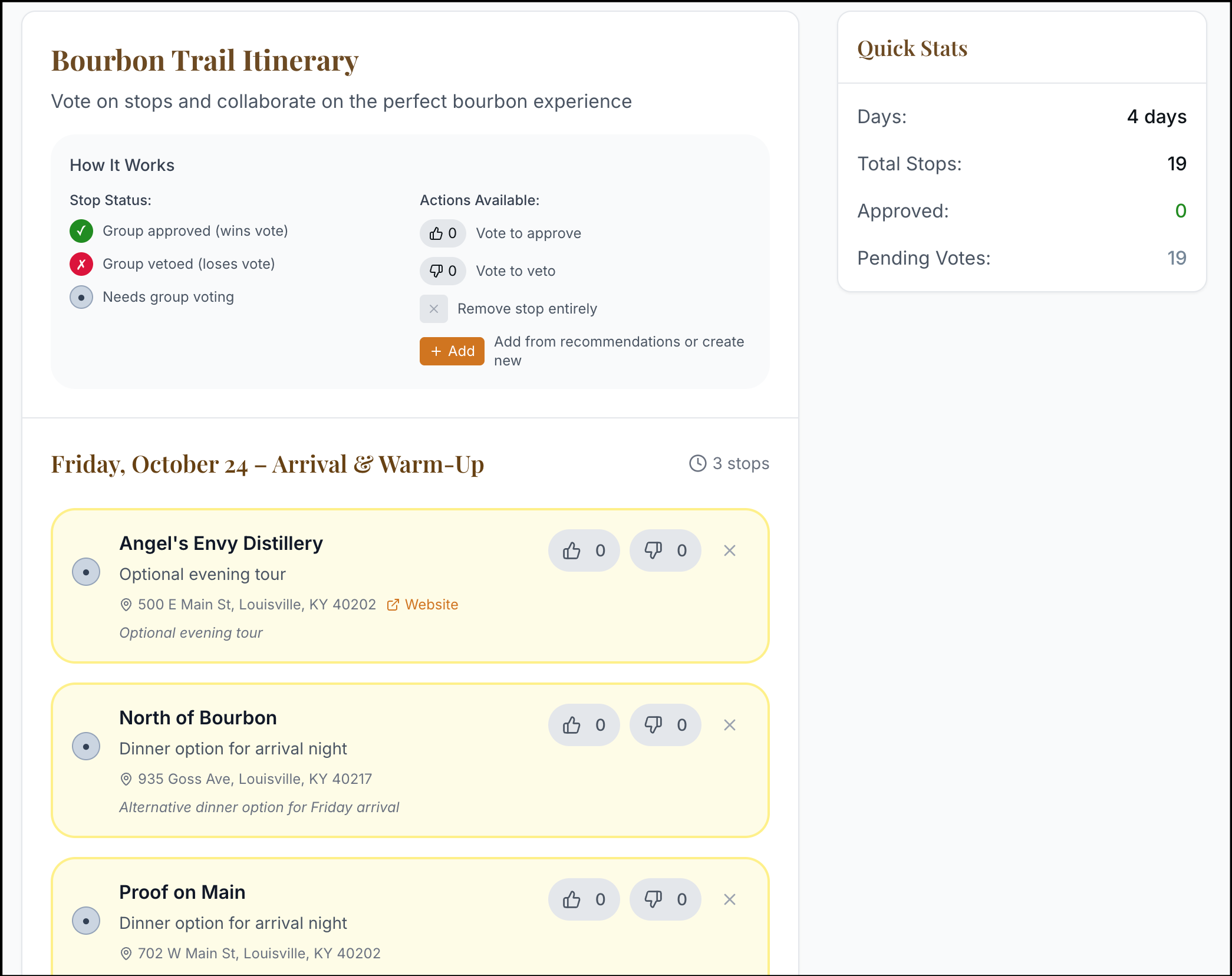Image resolution: width=1232 pixels, height=976 pixels.
Task: Approve Proof on Main stop
Action: [x=583, y=899]
